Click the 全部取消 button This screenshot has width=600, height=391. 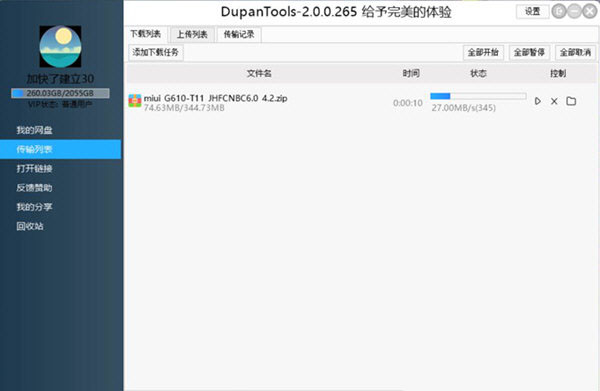[x=576, y=52]
